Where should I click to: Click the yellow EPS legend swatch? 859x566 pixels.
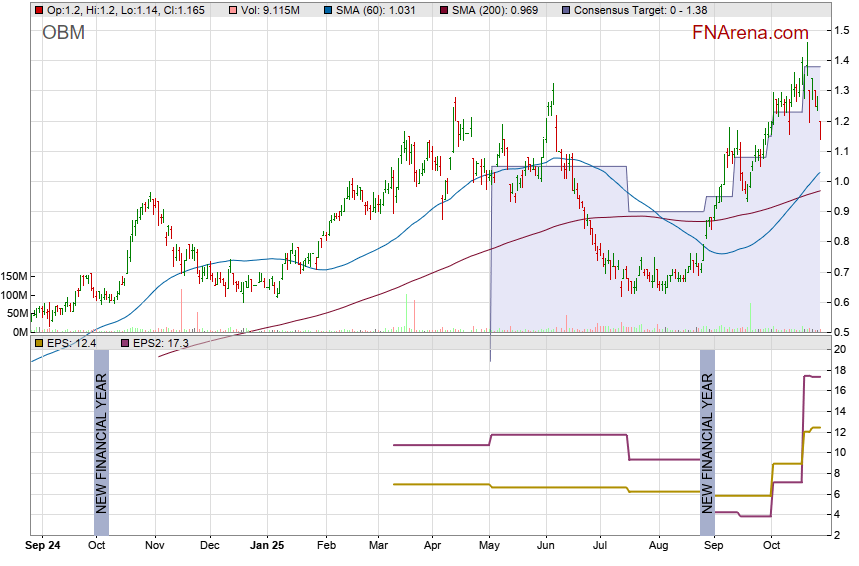38,343
